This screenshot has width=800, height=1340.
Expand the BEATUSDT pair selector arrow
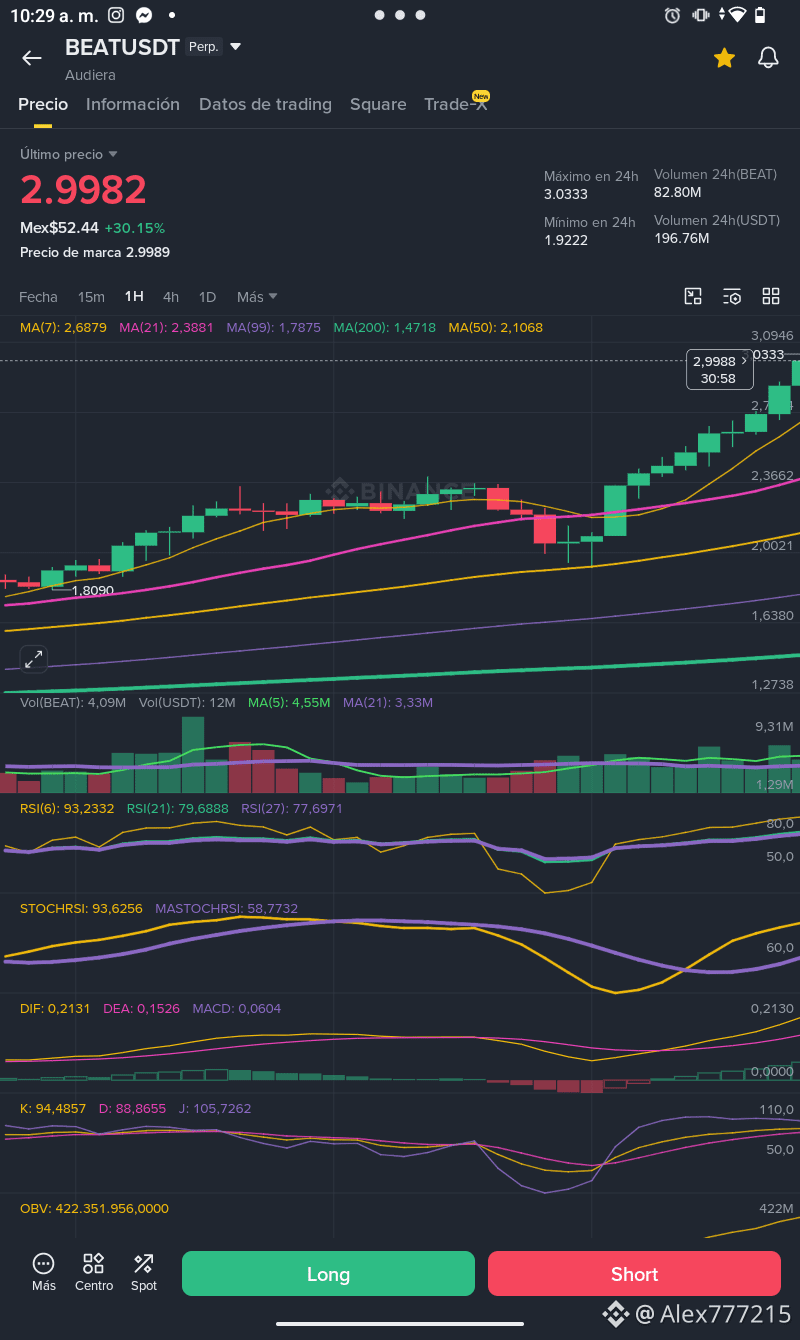[x=236, y=47]
